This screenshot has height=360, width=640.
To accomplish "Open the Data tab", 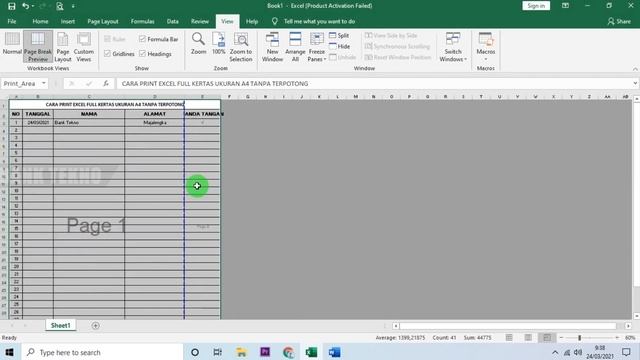I will pyautogui.click(x=172, y=21).
